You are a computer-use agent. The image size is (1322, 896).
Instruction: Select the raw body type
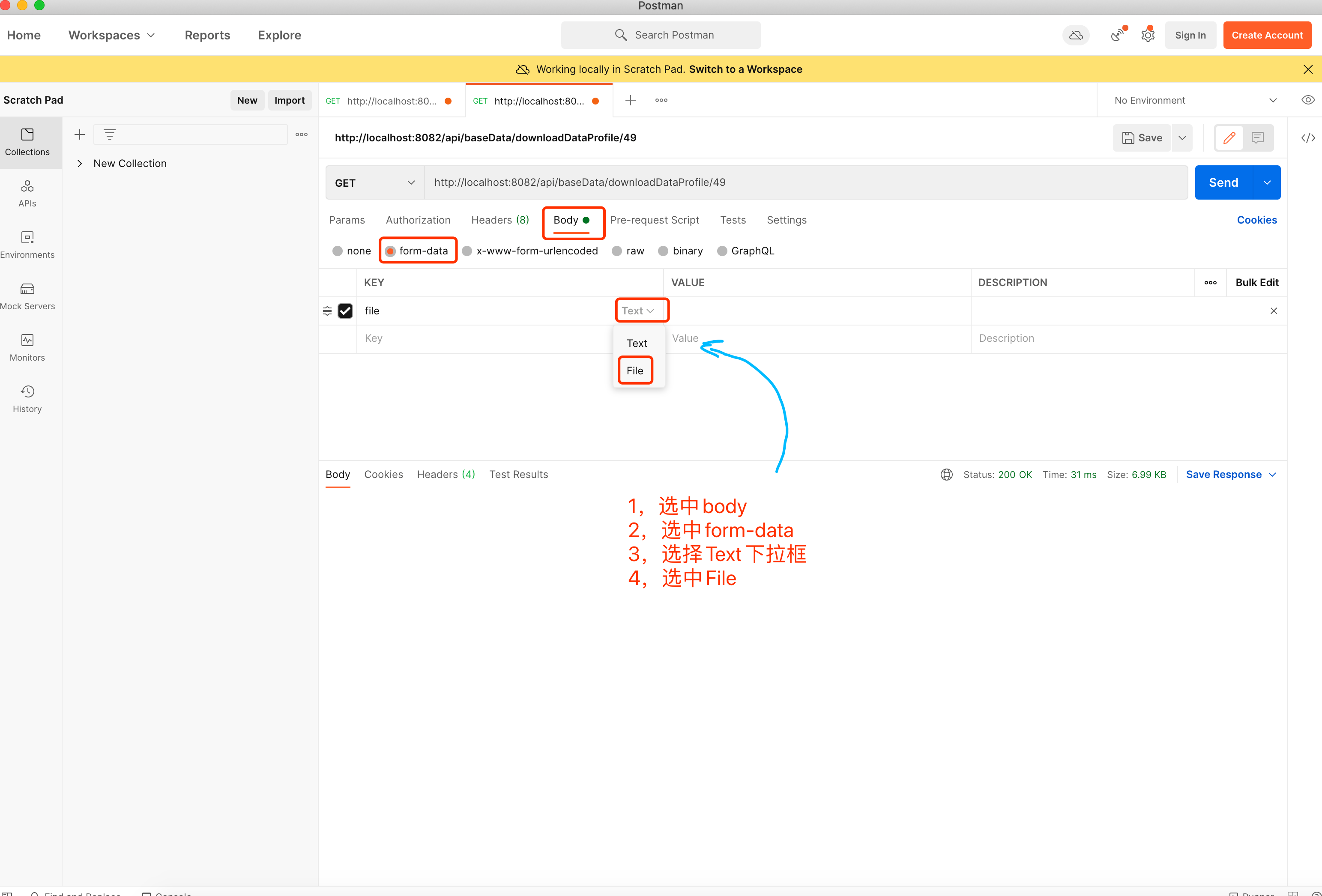click(628, 251)
